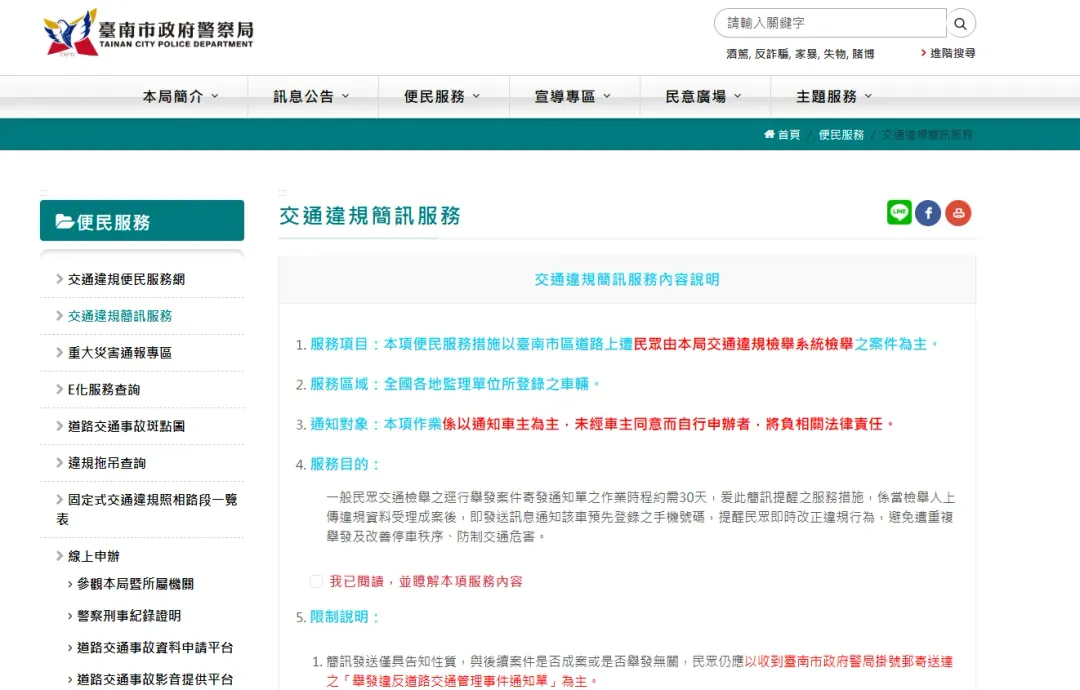The image size is (1080, 690).
Task: Click the 家暴 keyword link
Action: point(806,54)
